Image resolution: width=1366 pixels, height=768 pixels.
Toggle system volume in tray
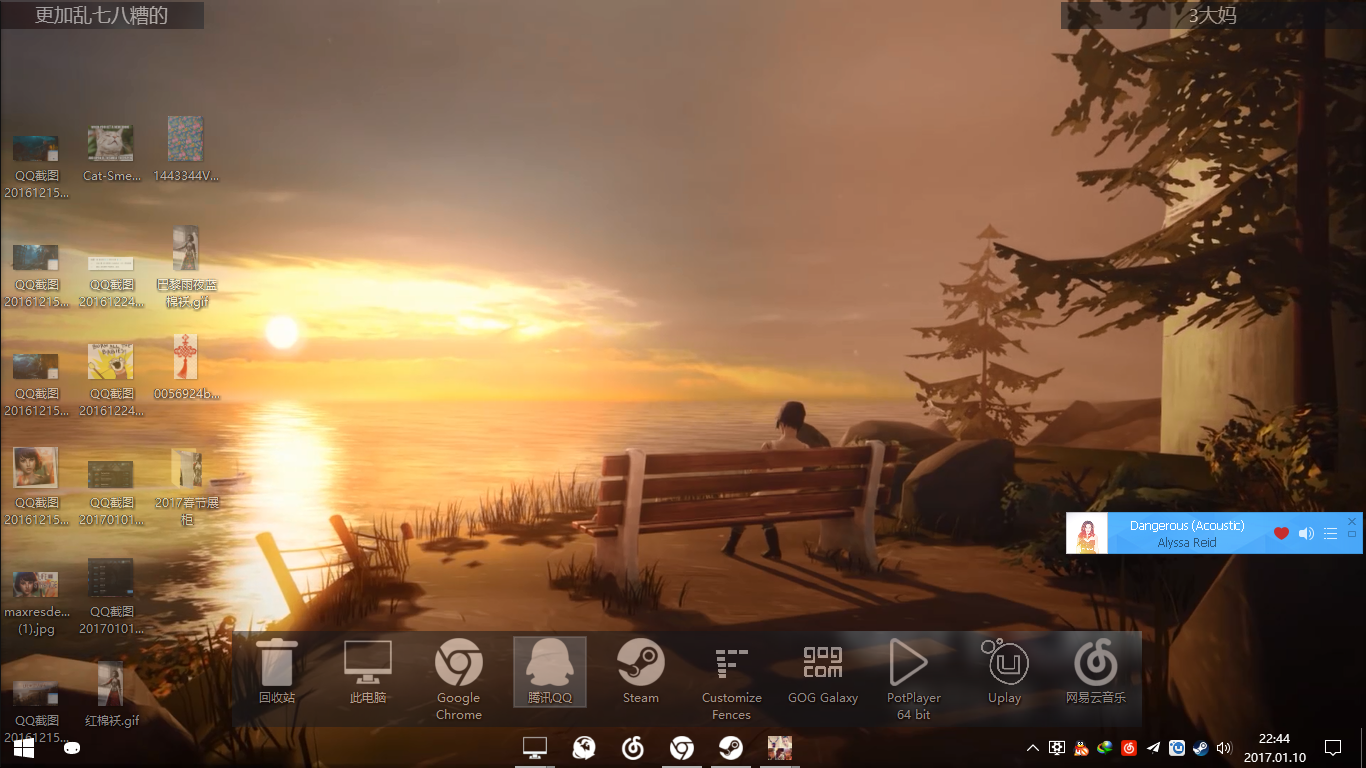1224,747
